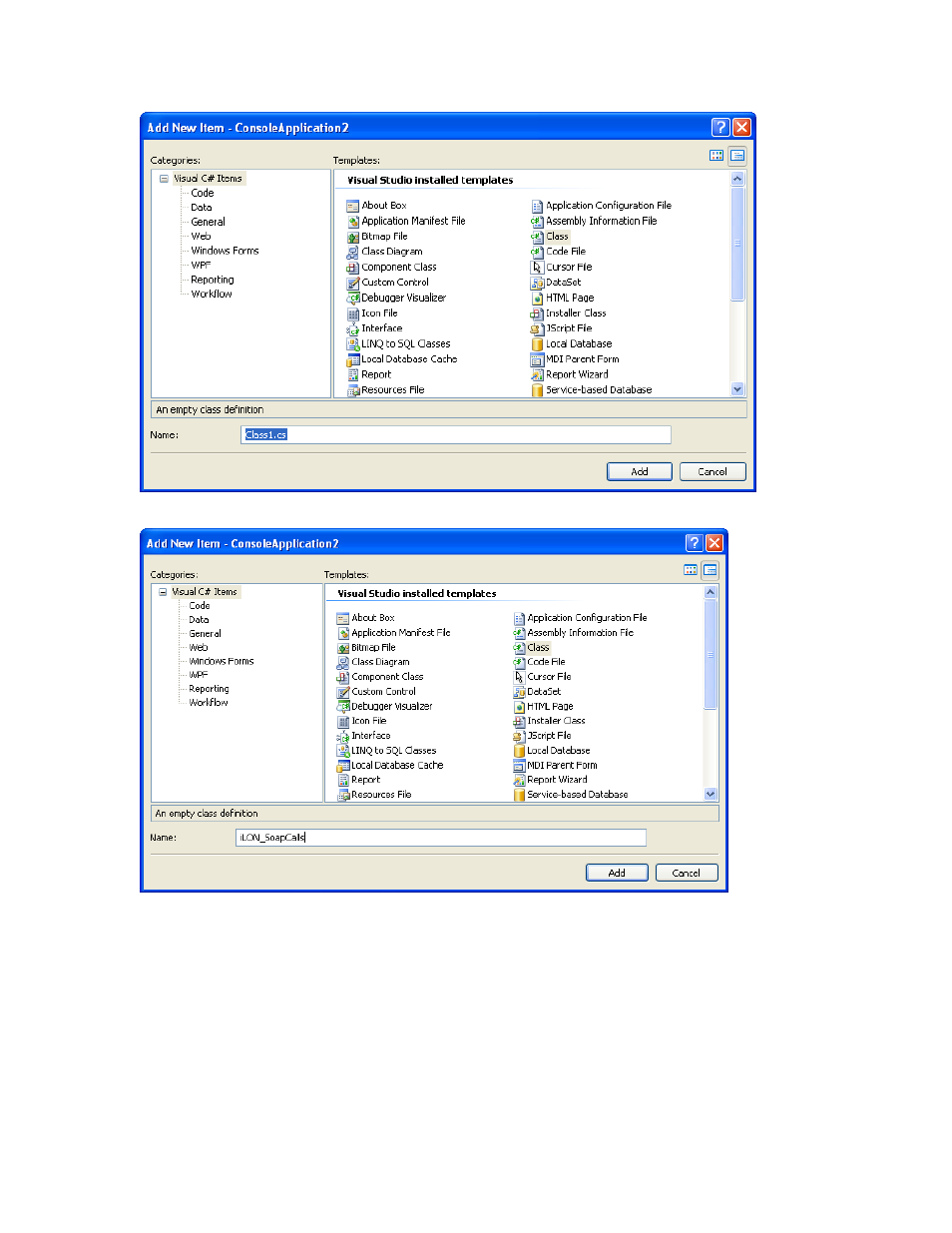Select Reporting category in bottom dialog

[209, 689]
